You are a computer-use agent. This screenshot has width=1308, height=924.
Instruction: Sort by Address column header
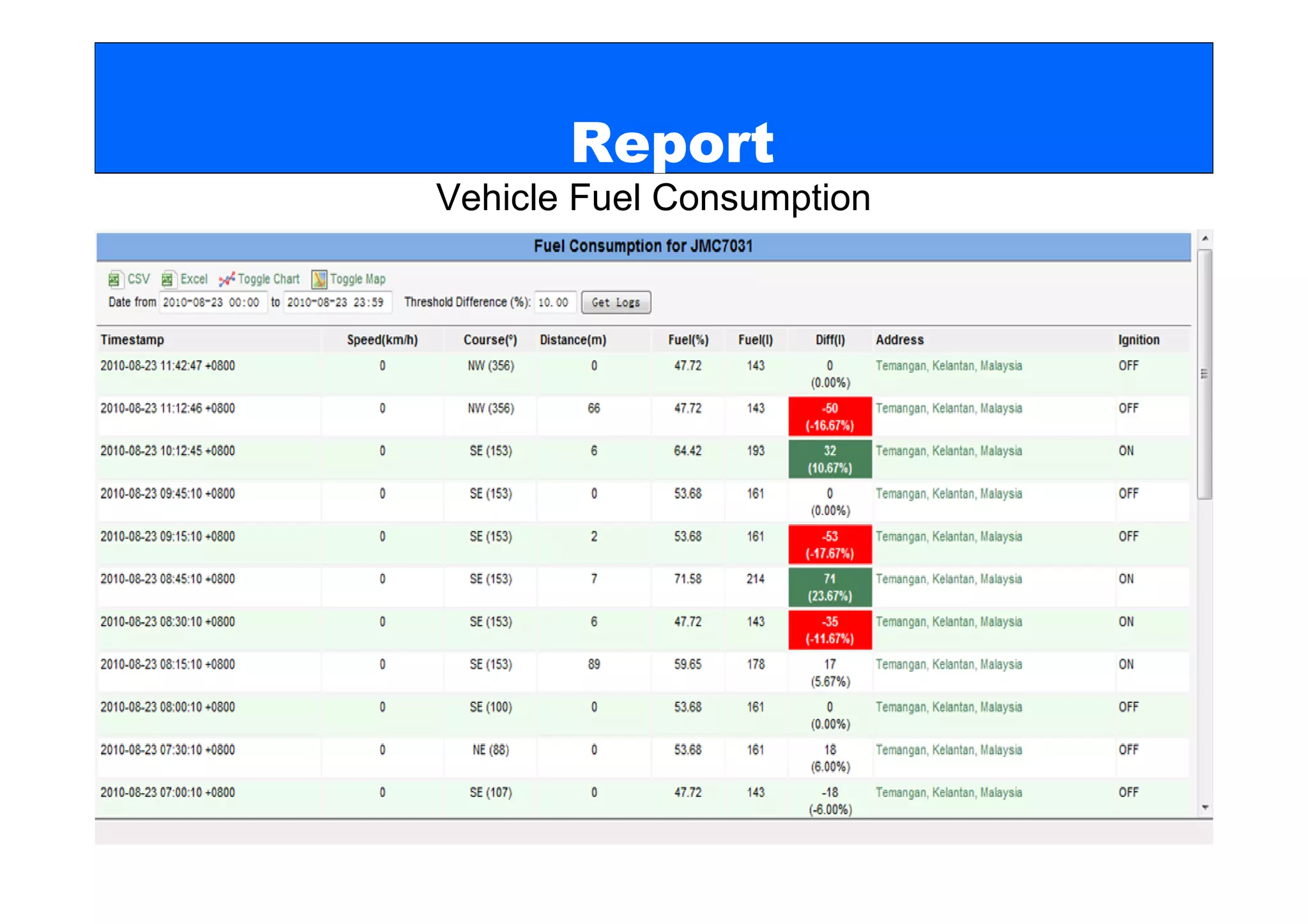pos(899,340)
